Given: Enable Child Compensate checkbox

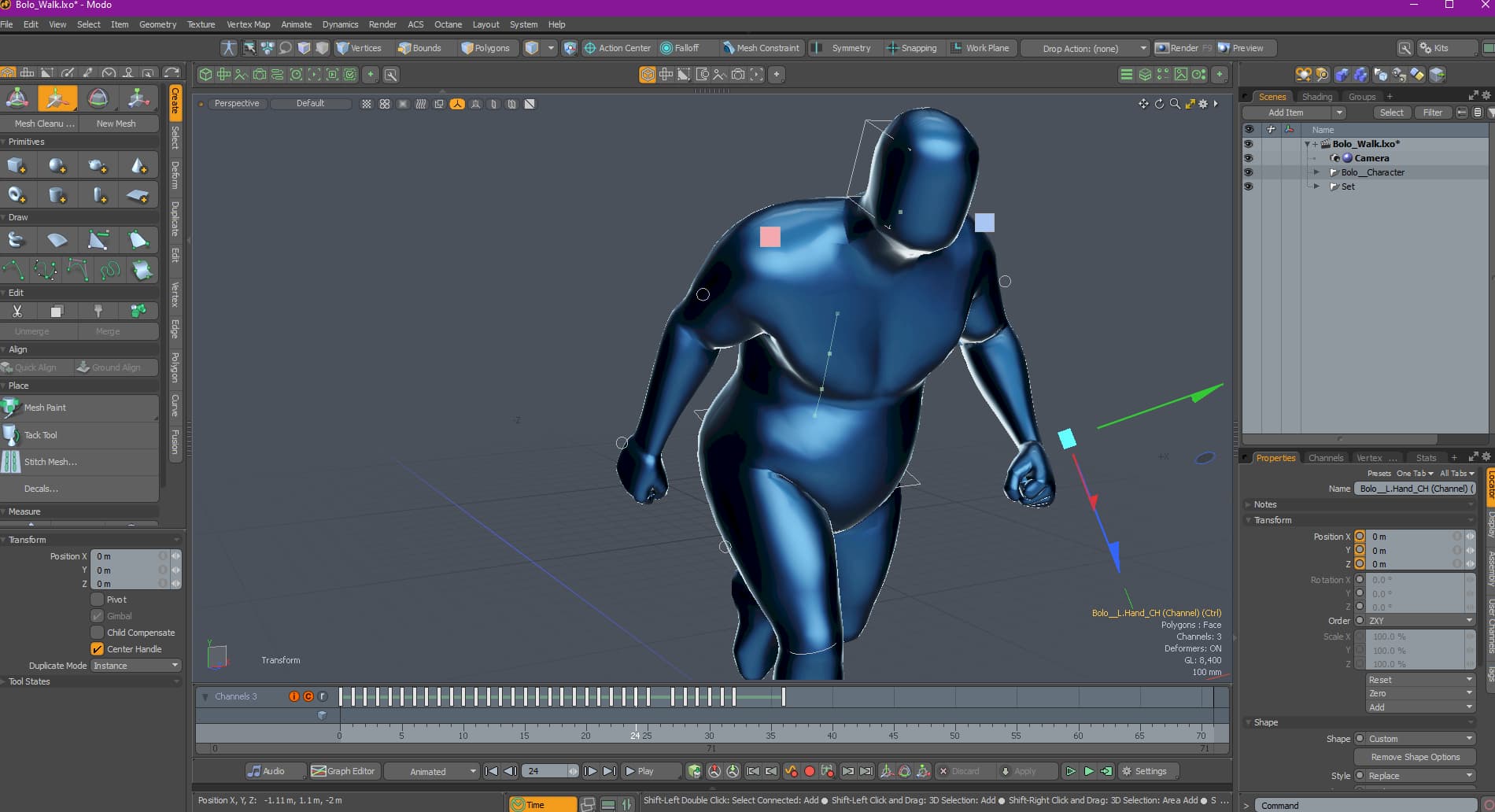Looking at the screenshot, I should [98, 633].
